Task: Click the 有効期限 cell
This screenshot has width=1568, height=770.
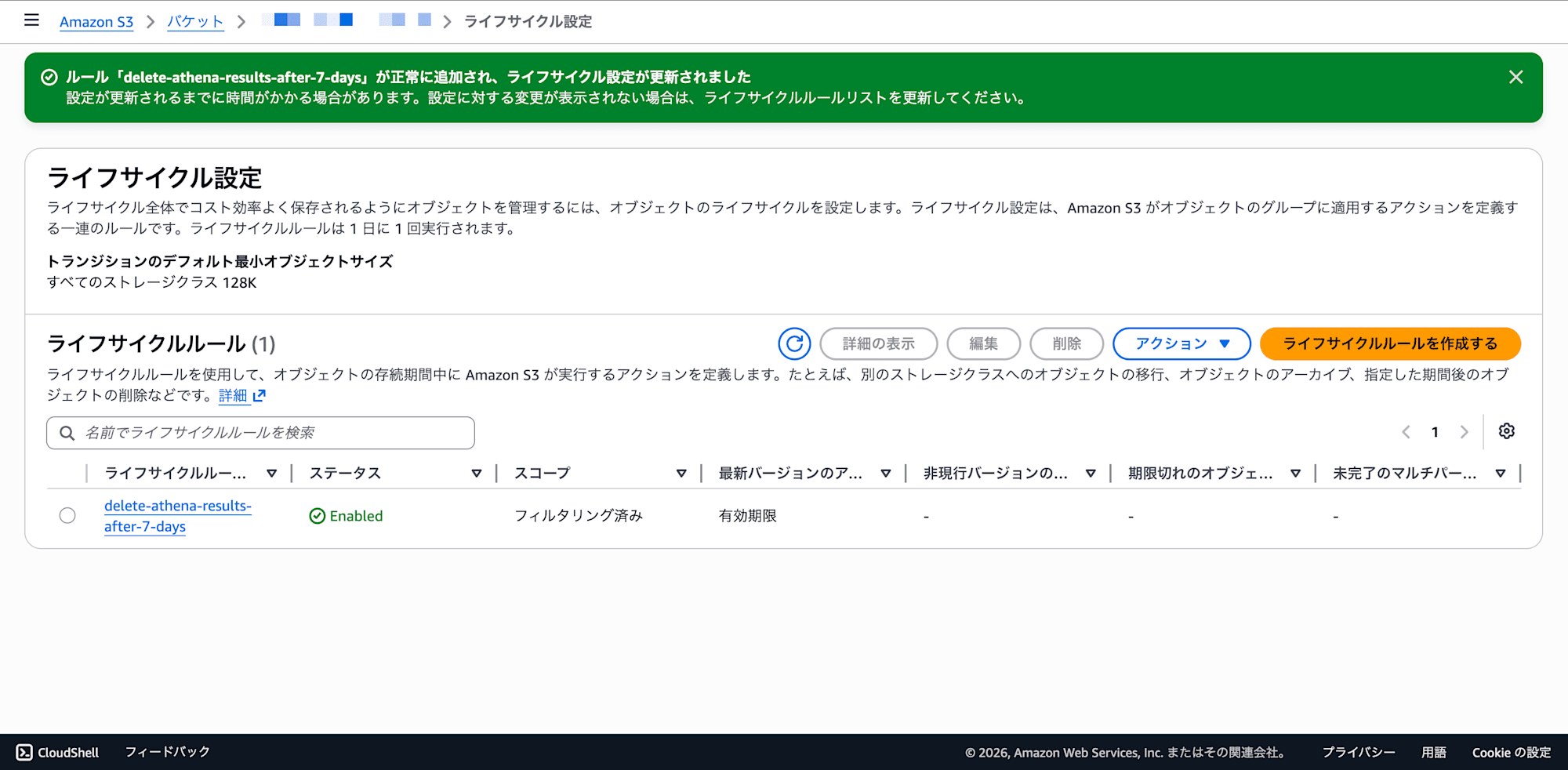Action: pyautogui.click(x=748, y=515)
